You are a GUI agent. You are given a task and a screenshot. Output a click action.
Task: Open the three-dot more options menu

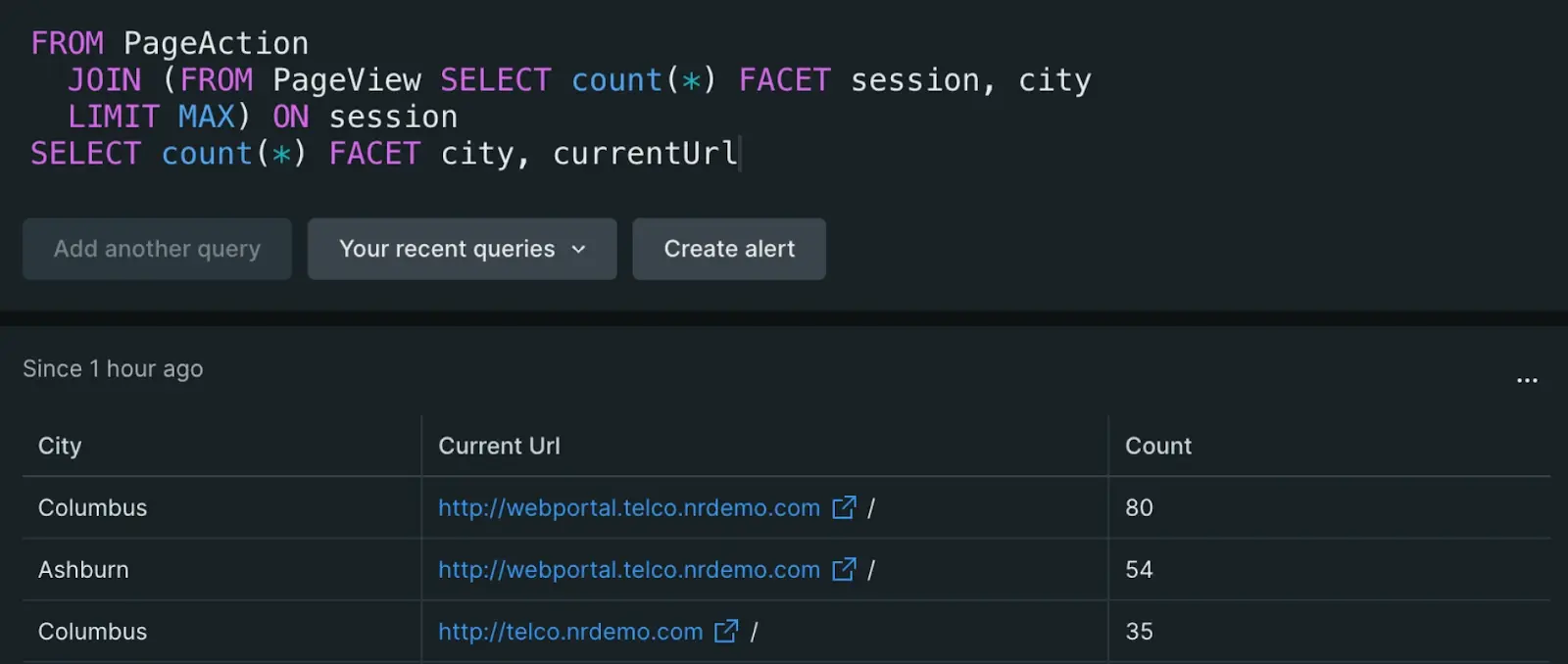[x=1526, y=380]
